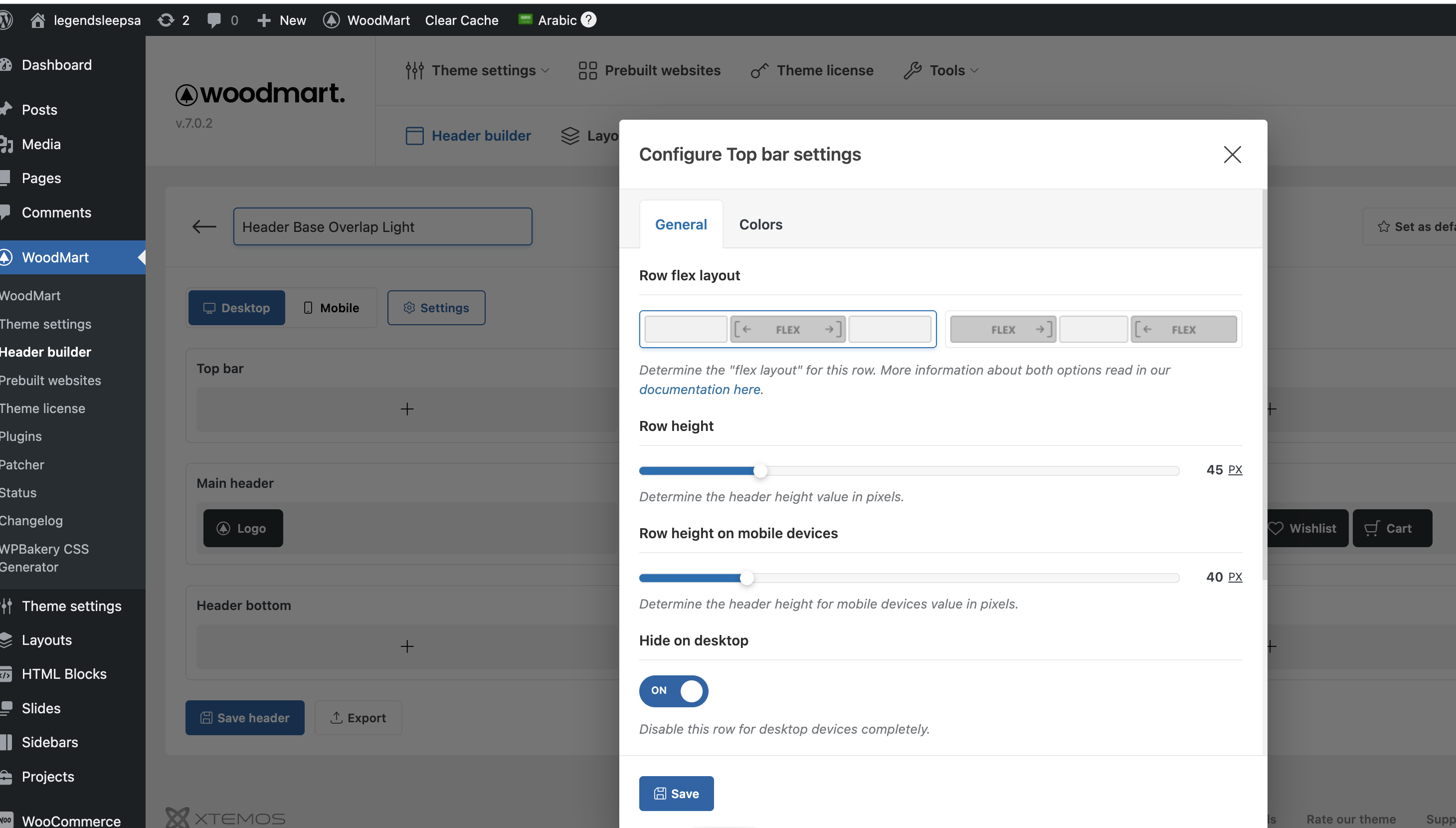The width and height of the screenshot is (1456, 828).
Task: Switch to the Colors tab
Action: (x=760, y=224)
